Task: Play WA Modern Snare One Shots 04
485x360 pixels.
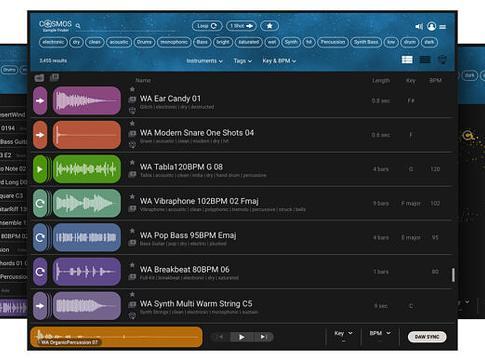Action: click(x=40, y=135)
